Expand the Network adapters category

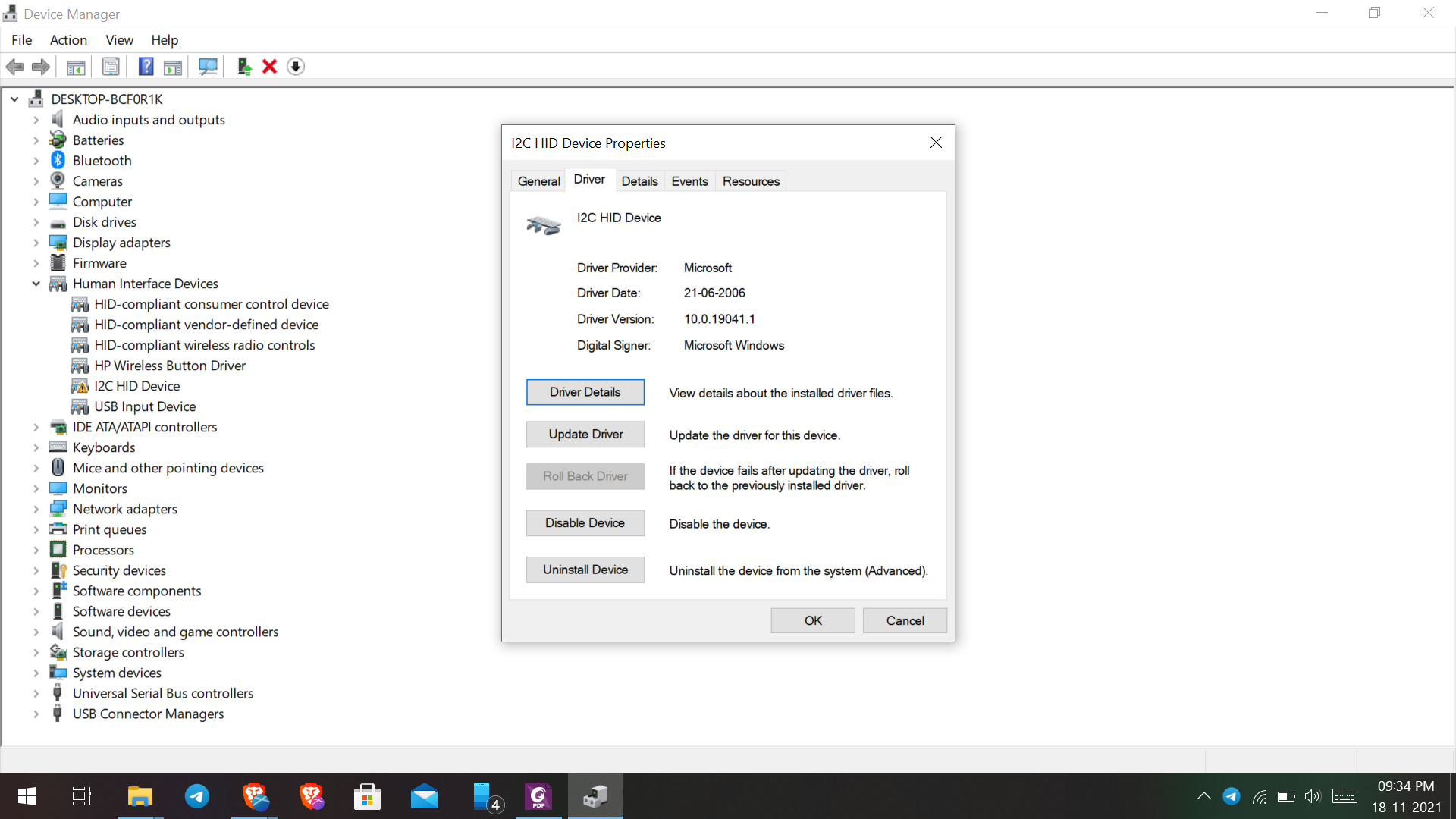click(x=36, y=509)
